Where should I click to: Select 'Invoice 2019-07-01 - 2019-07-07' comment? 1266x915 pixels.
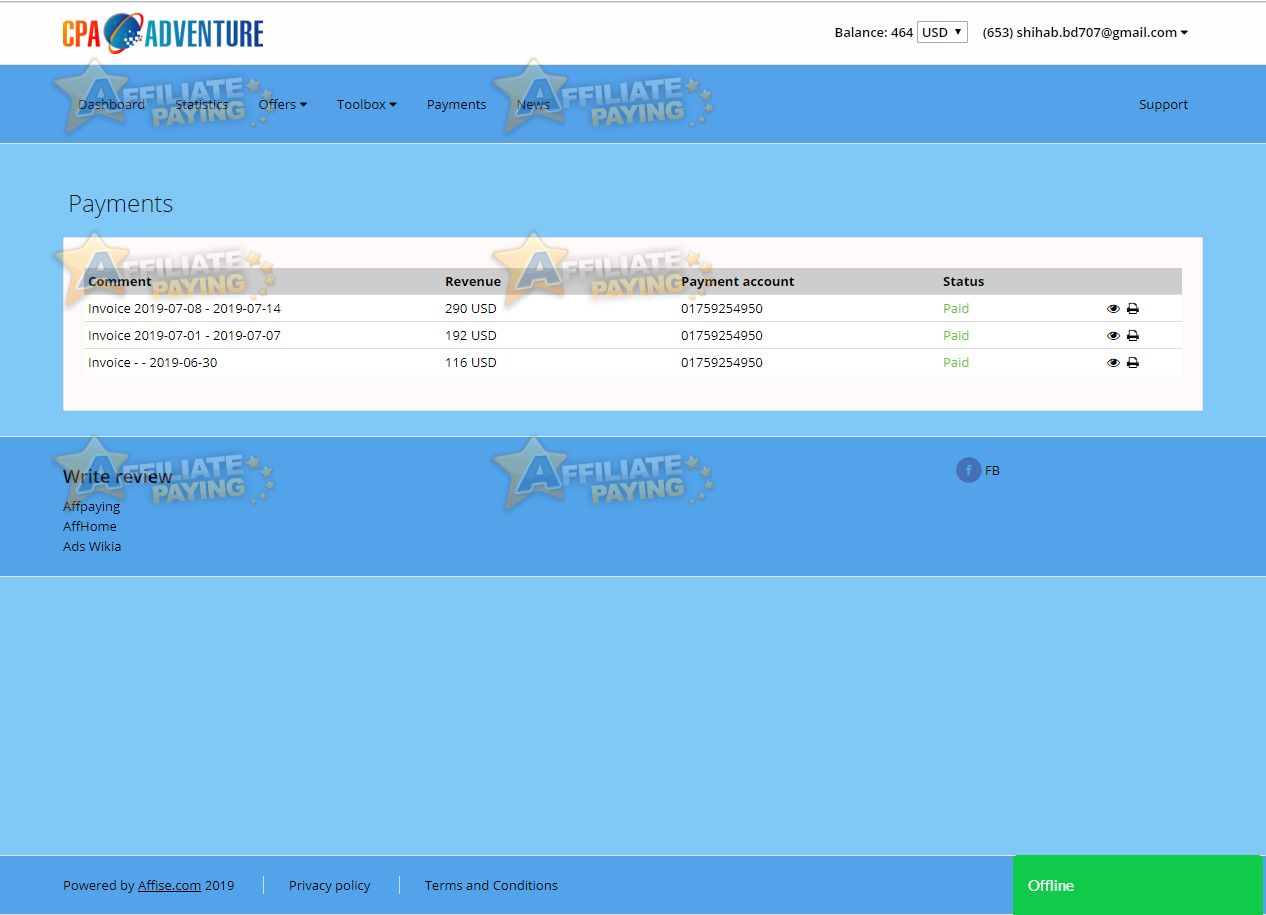tap(184, 336)
